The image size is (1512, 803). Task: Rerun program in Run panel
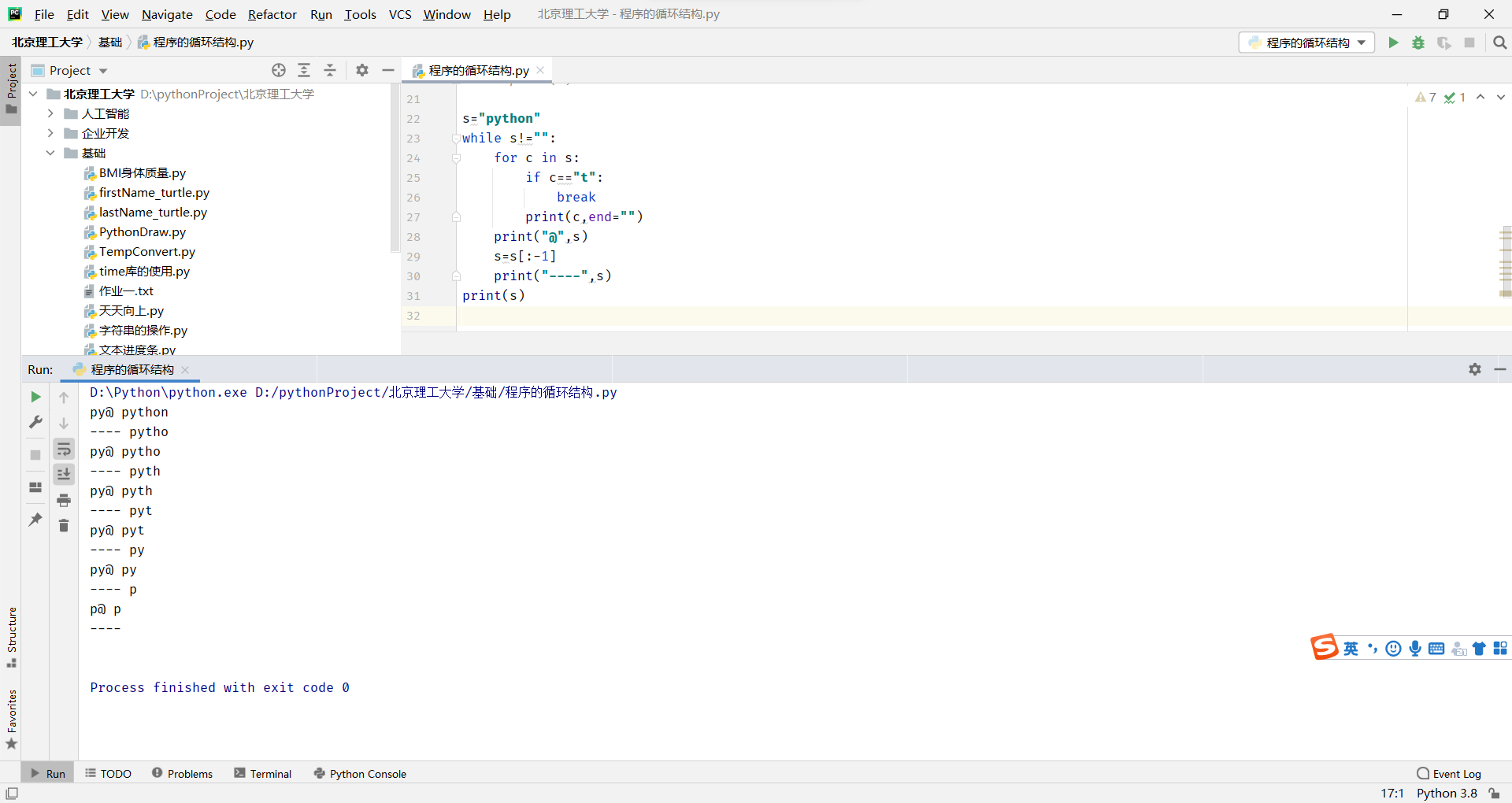(35, 397)
